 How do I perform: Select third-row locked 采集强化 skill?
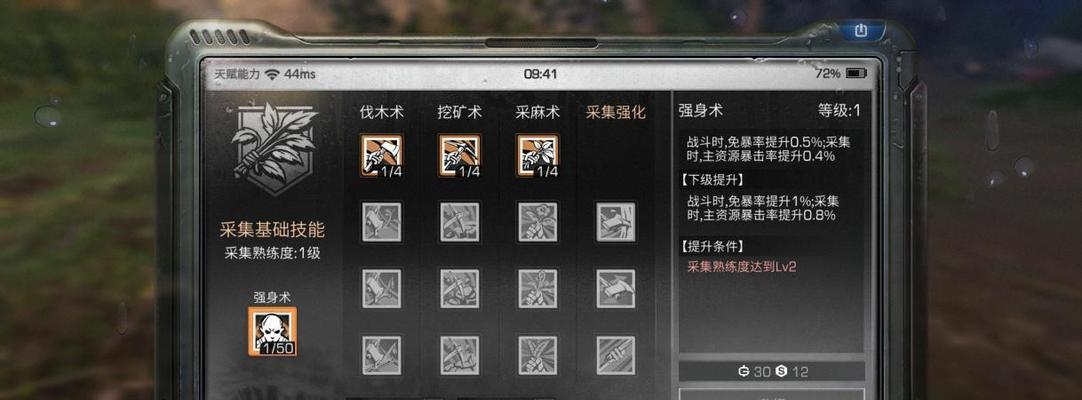[616, 288]
